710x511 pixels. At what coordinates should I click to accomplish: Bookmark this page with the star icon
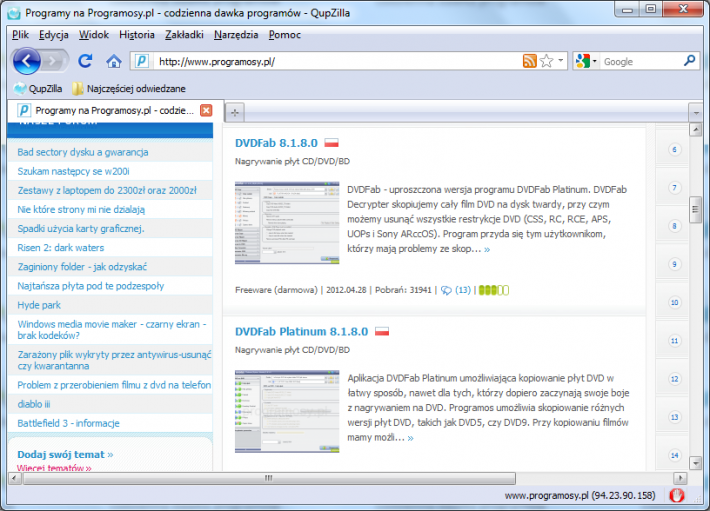[x=547, y=61]
